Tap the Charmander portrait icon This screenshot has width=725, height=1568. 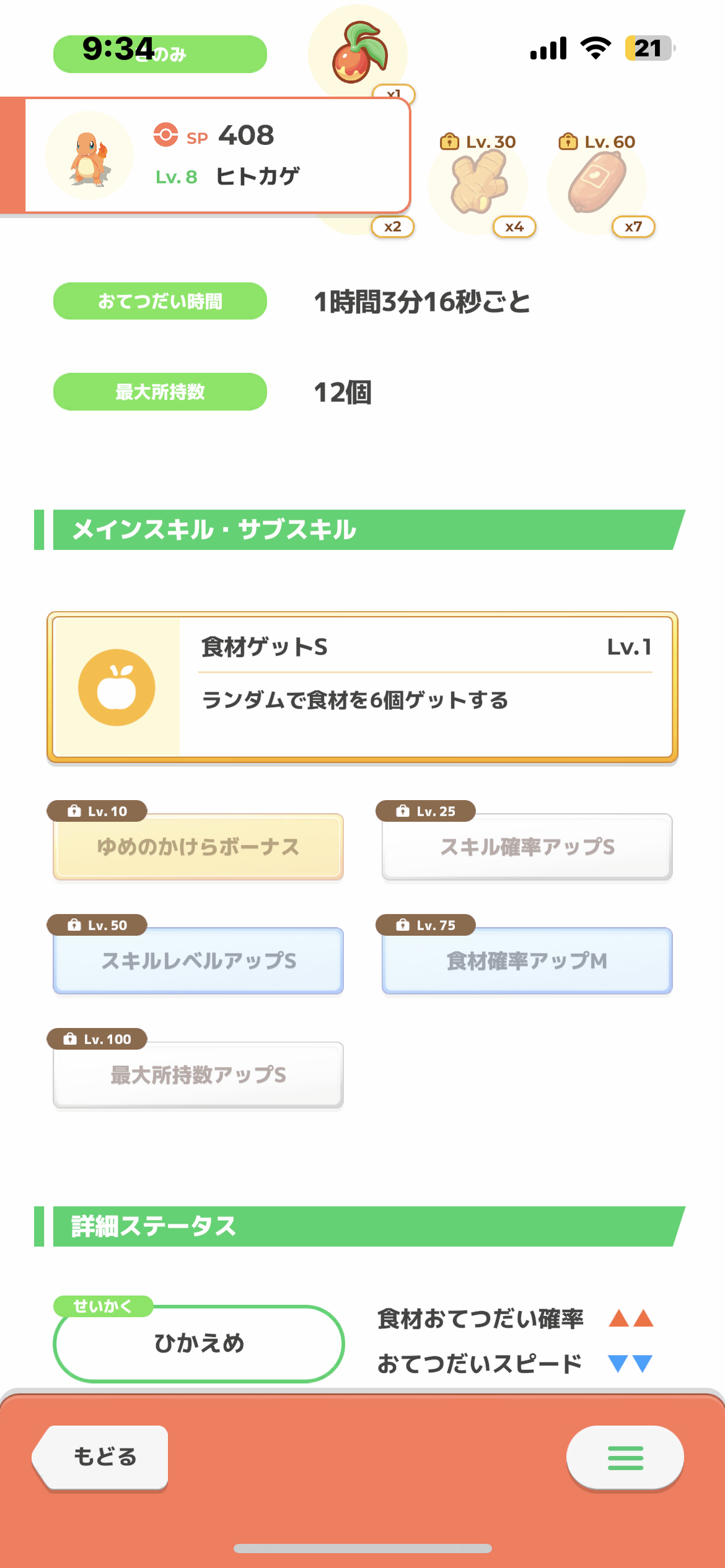89,156
